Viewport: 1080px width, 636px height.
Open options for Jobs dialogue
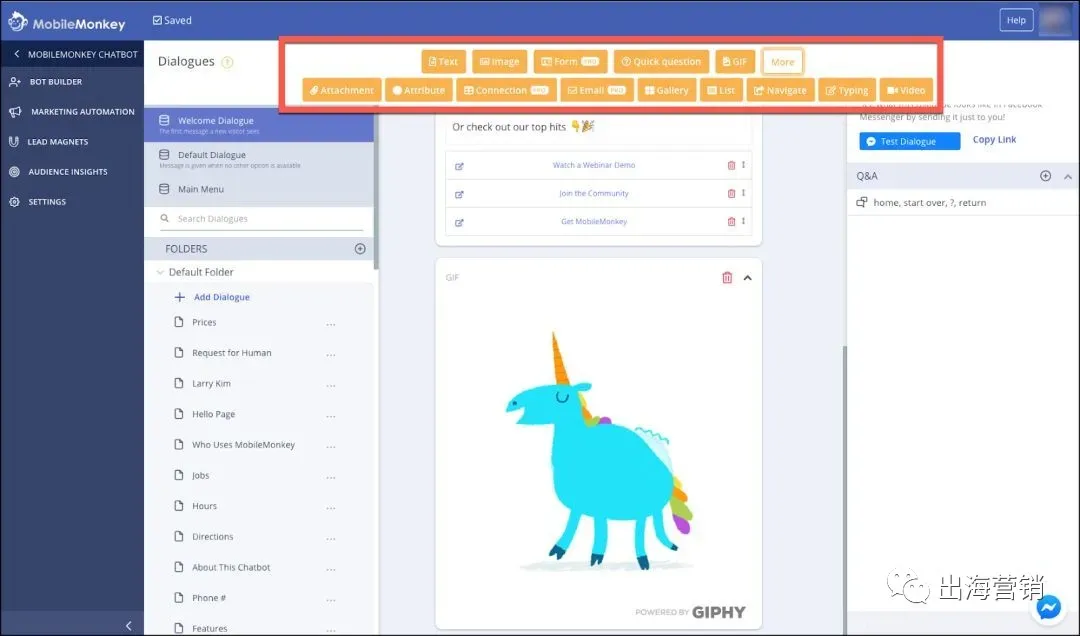(x=331, y=477)
